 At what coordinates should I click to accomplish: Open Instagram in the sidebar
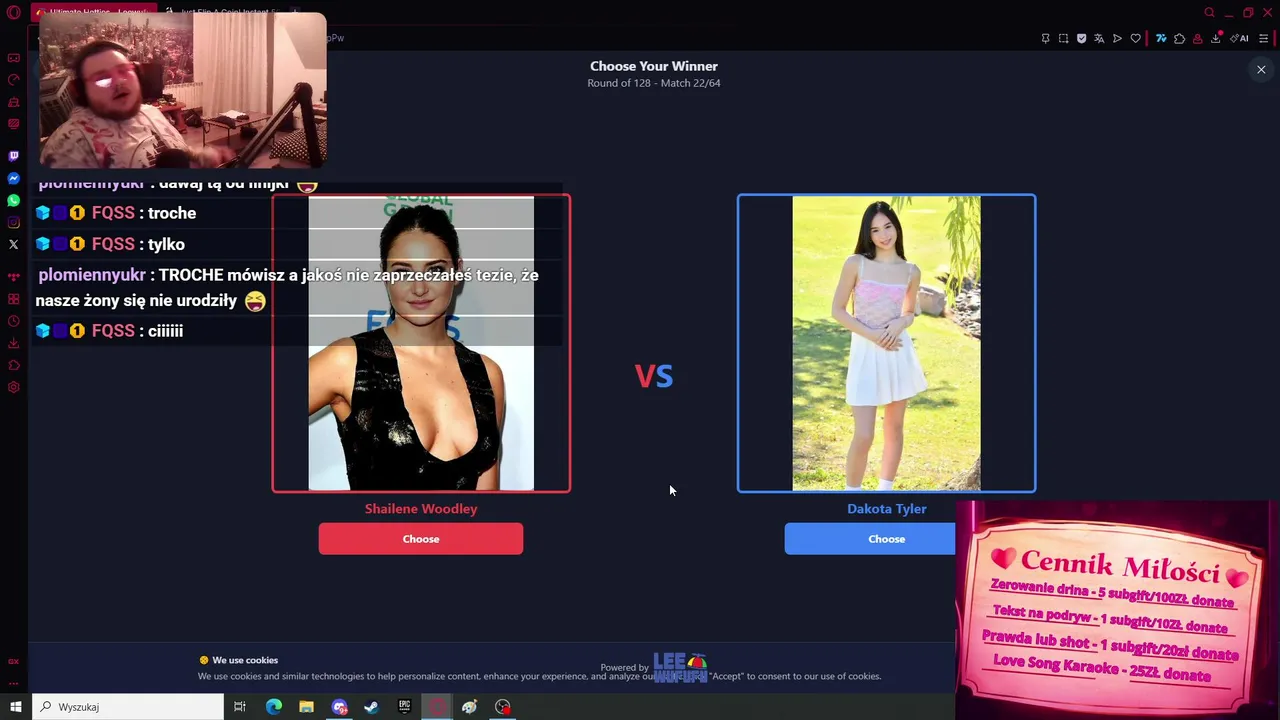(x=14, y=222)
